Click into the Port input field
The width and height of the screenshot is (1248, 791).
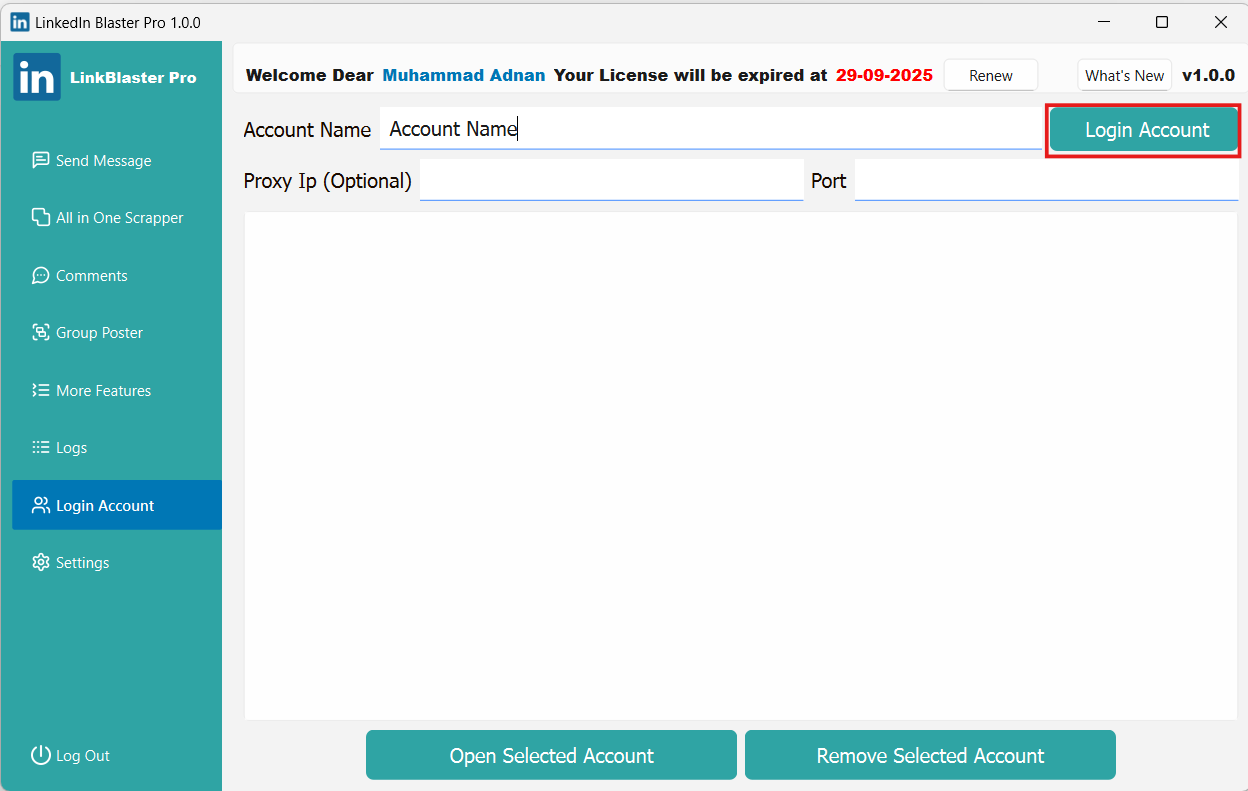(1045, 181)
